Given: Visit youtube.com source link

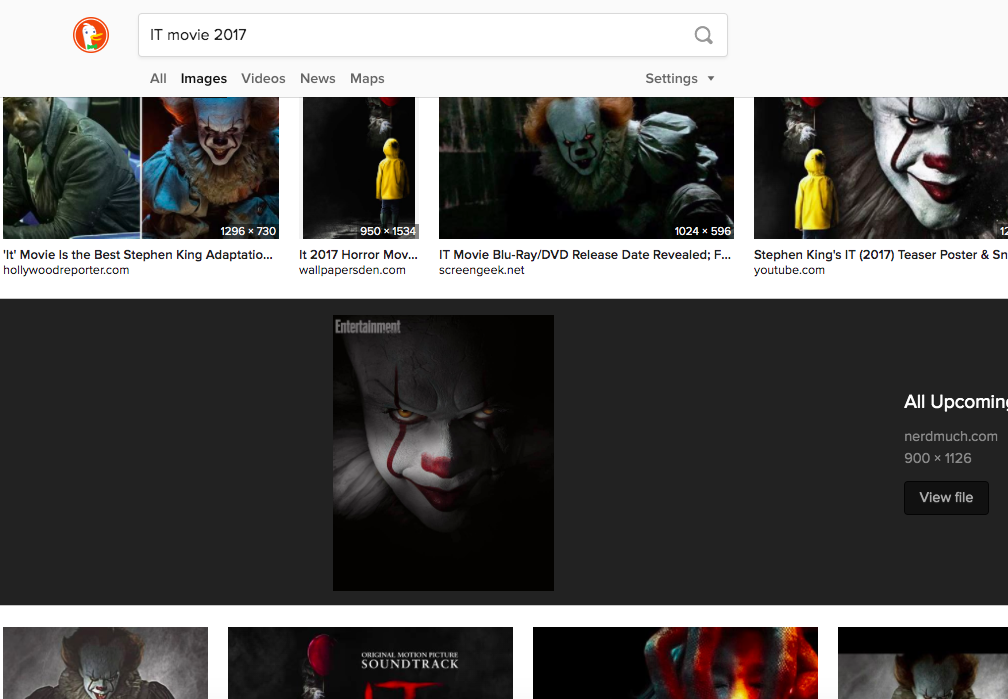Looking at the screenshot, I should point(789,270).
